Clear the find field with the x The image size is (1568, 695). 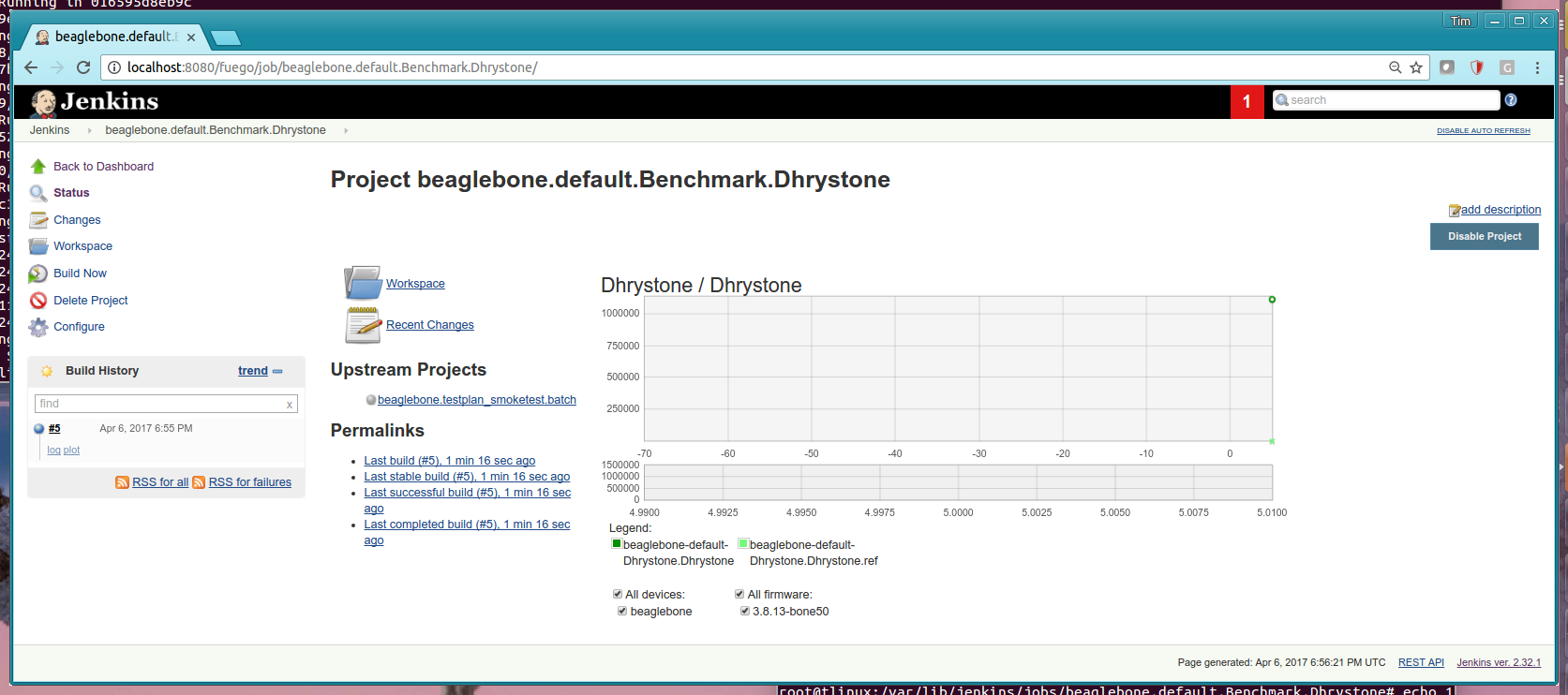tap(290, 405)
